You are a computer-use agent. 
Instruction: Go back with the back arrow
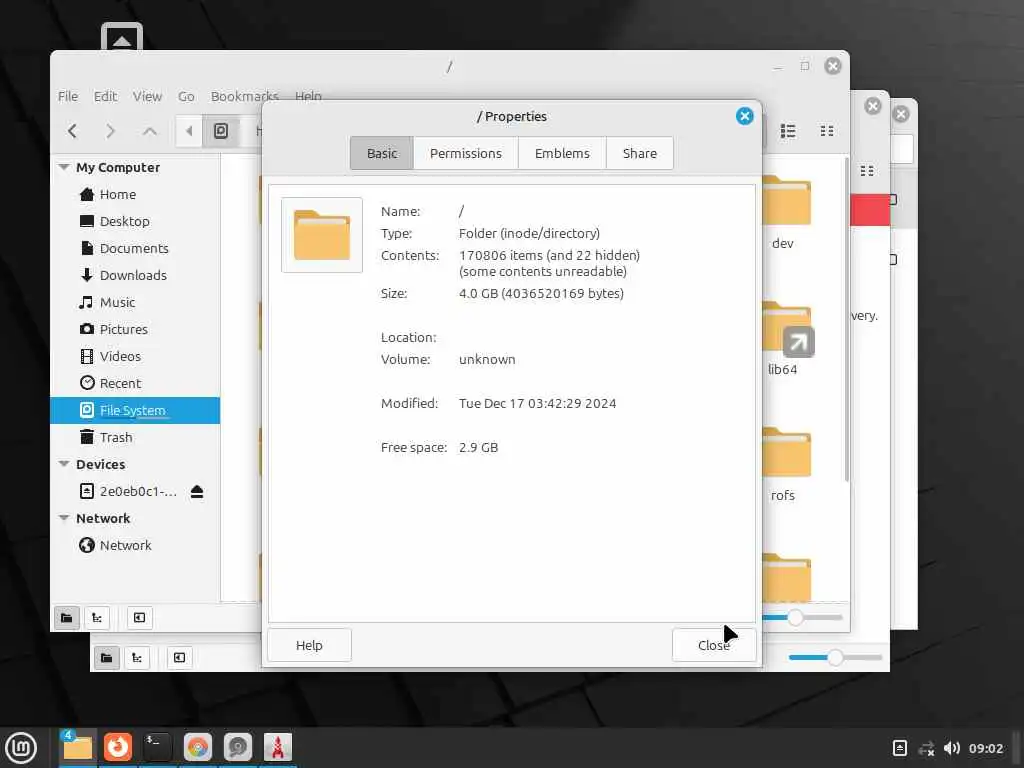pos(72,131)
